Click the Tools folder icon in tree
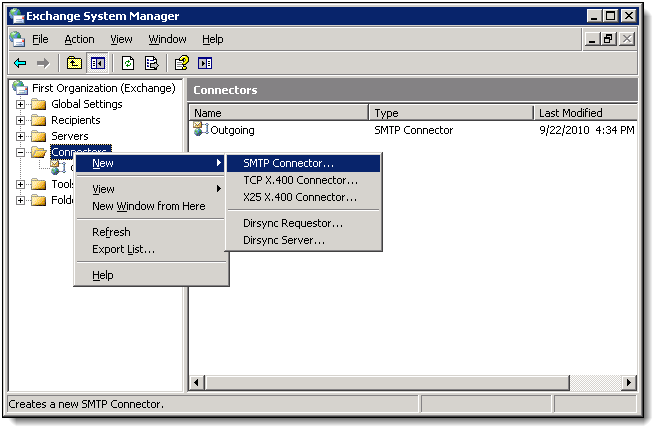Screen dimensions: 661x435 point(38,184)
